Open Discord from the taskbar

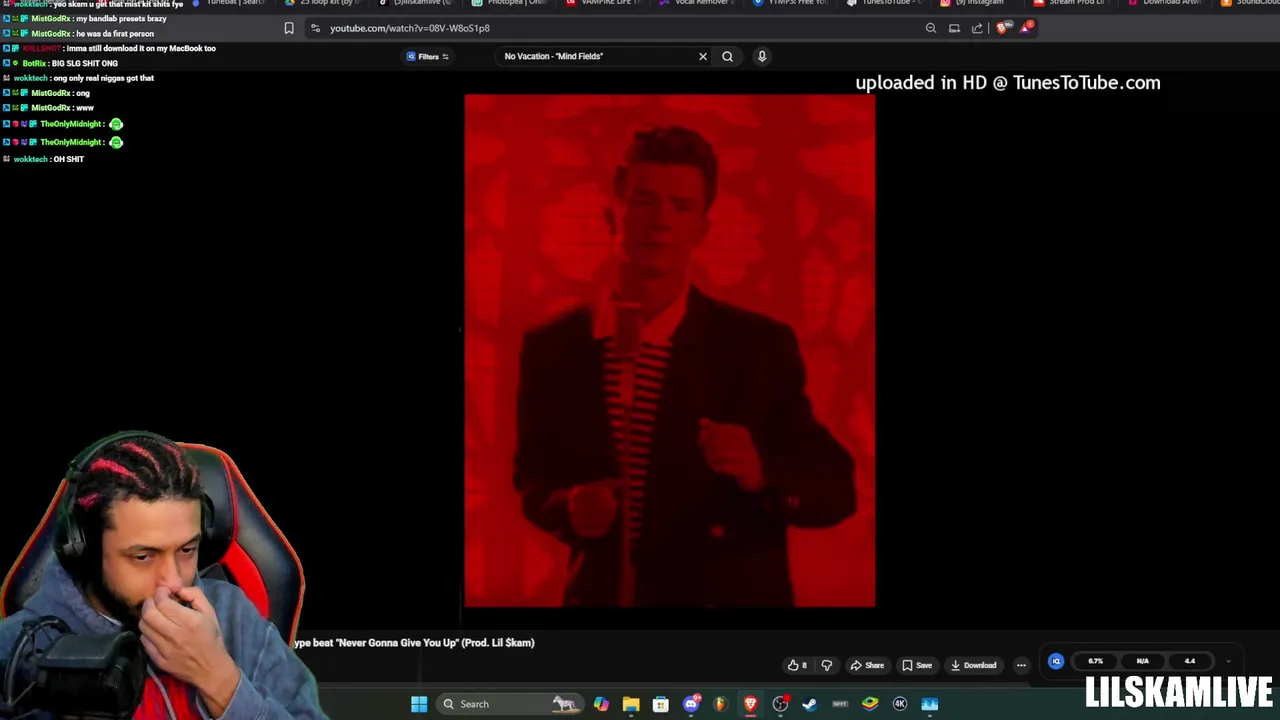(691, 704)
